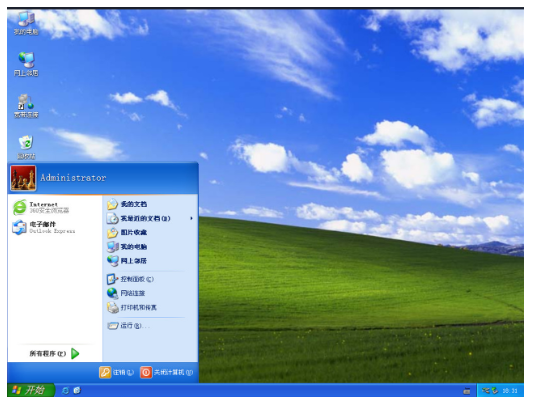The image size is (535, 406).
Task: Select 我的电脑 in Start menu list
Action: point(150,247)
